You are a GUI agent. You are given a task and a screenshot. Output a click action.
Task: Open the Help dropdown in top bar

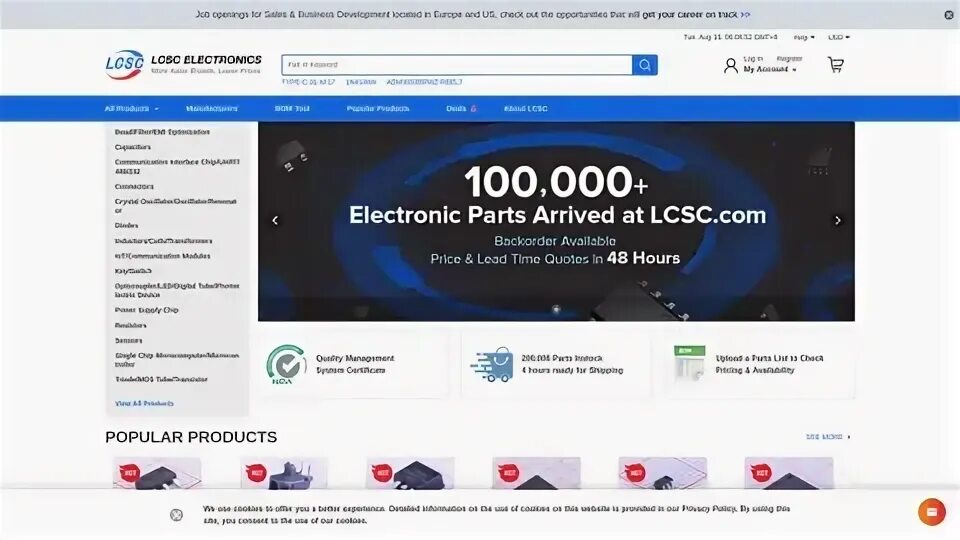(x=804, y=37)
